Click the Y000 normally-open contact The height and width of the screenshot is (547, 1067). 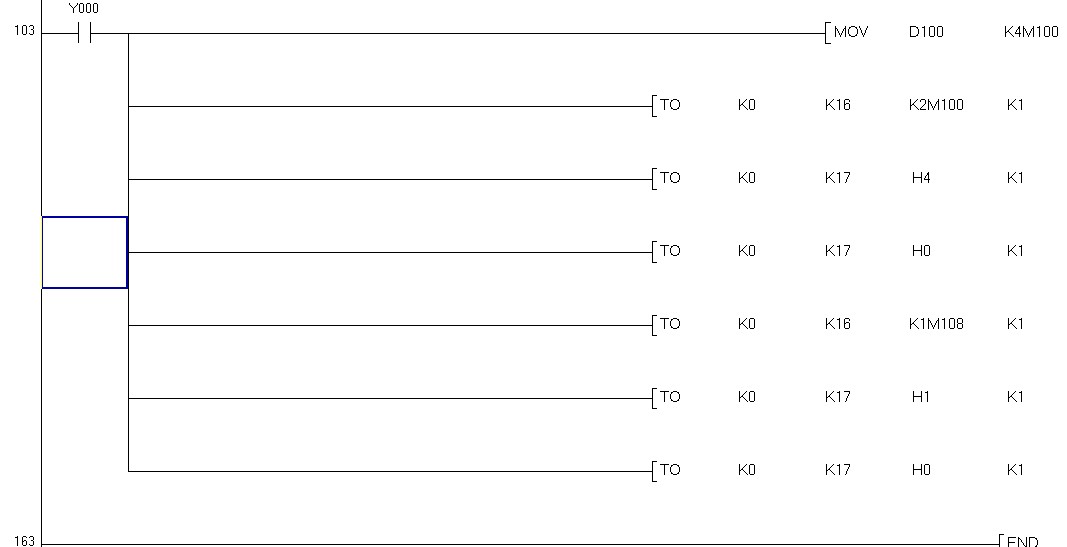click(x=84, y=33)
